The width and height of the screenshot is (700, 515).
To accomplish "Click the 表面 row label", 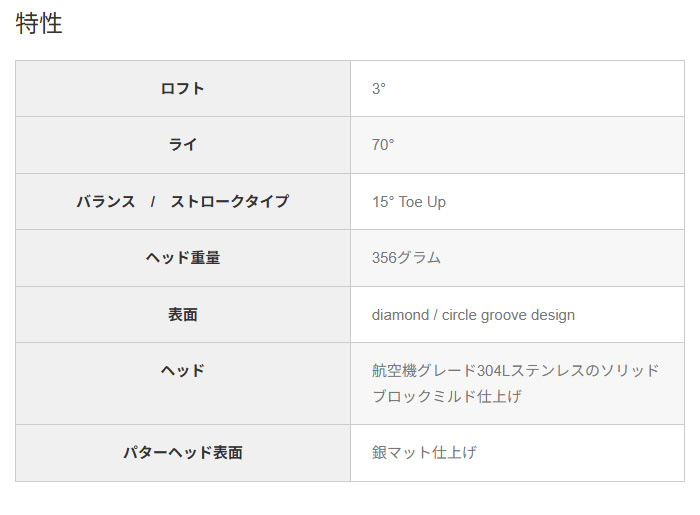I will 182,314.
